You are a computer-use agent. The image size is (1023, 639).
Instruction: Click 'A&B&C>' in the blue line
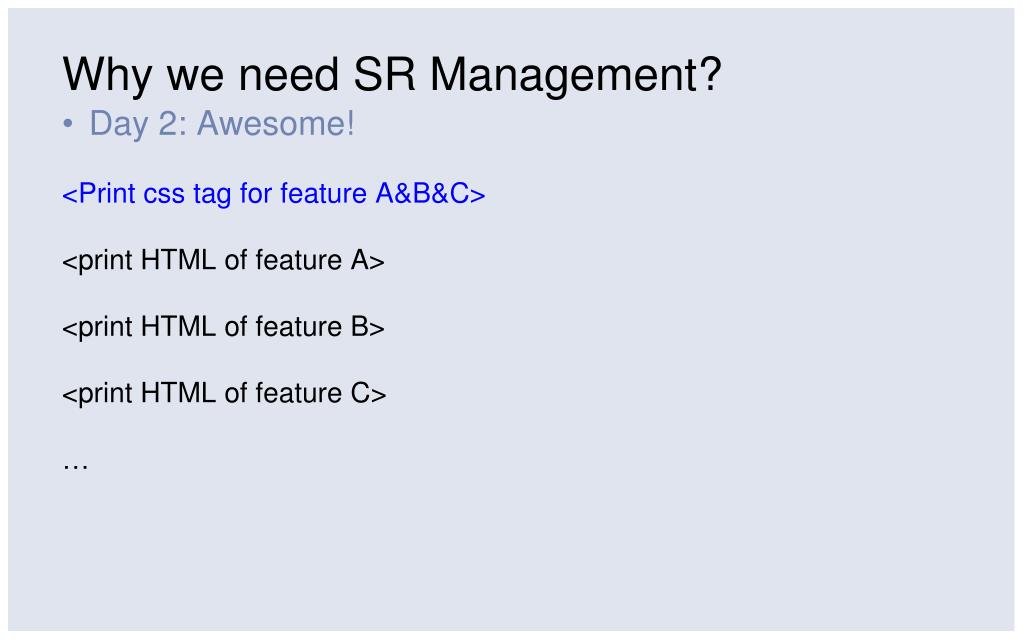431,194
